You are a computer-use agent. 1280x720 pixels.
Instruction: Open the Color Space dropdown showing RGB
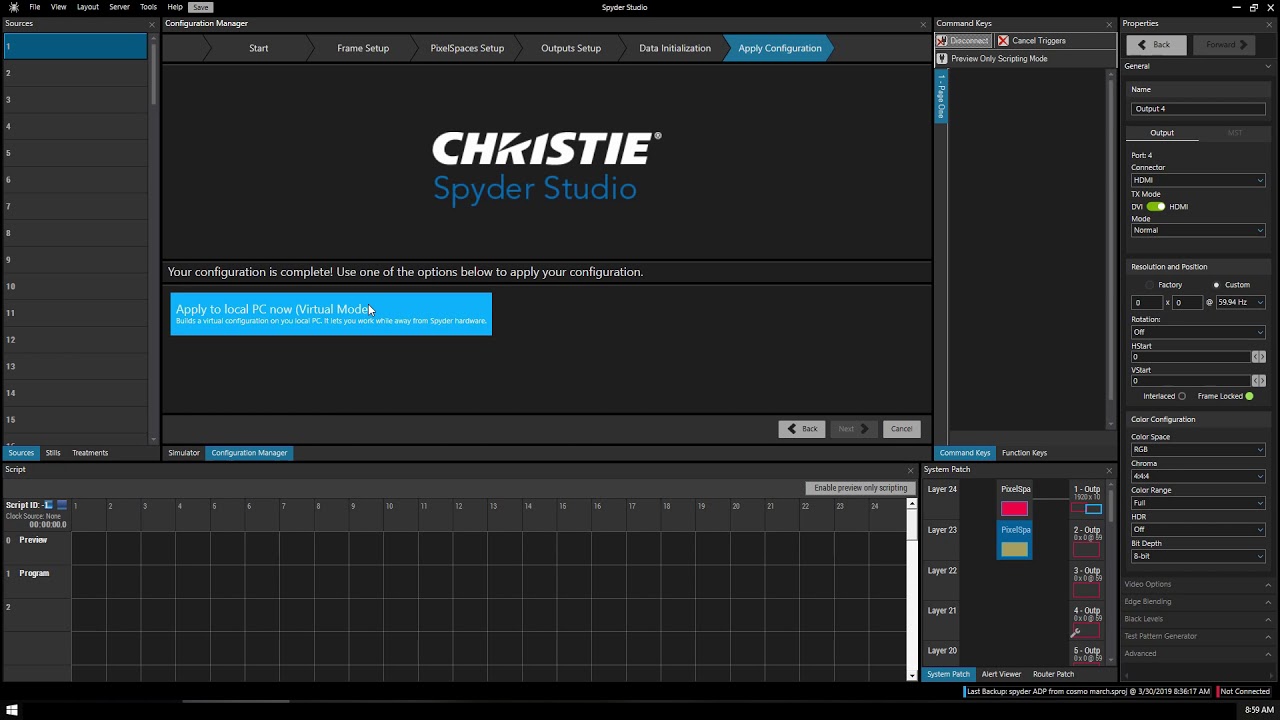tap(1198, 450)
